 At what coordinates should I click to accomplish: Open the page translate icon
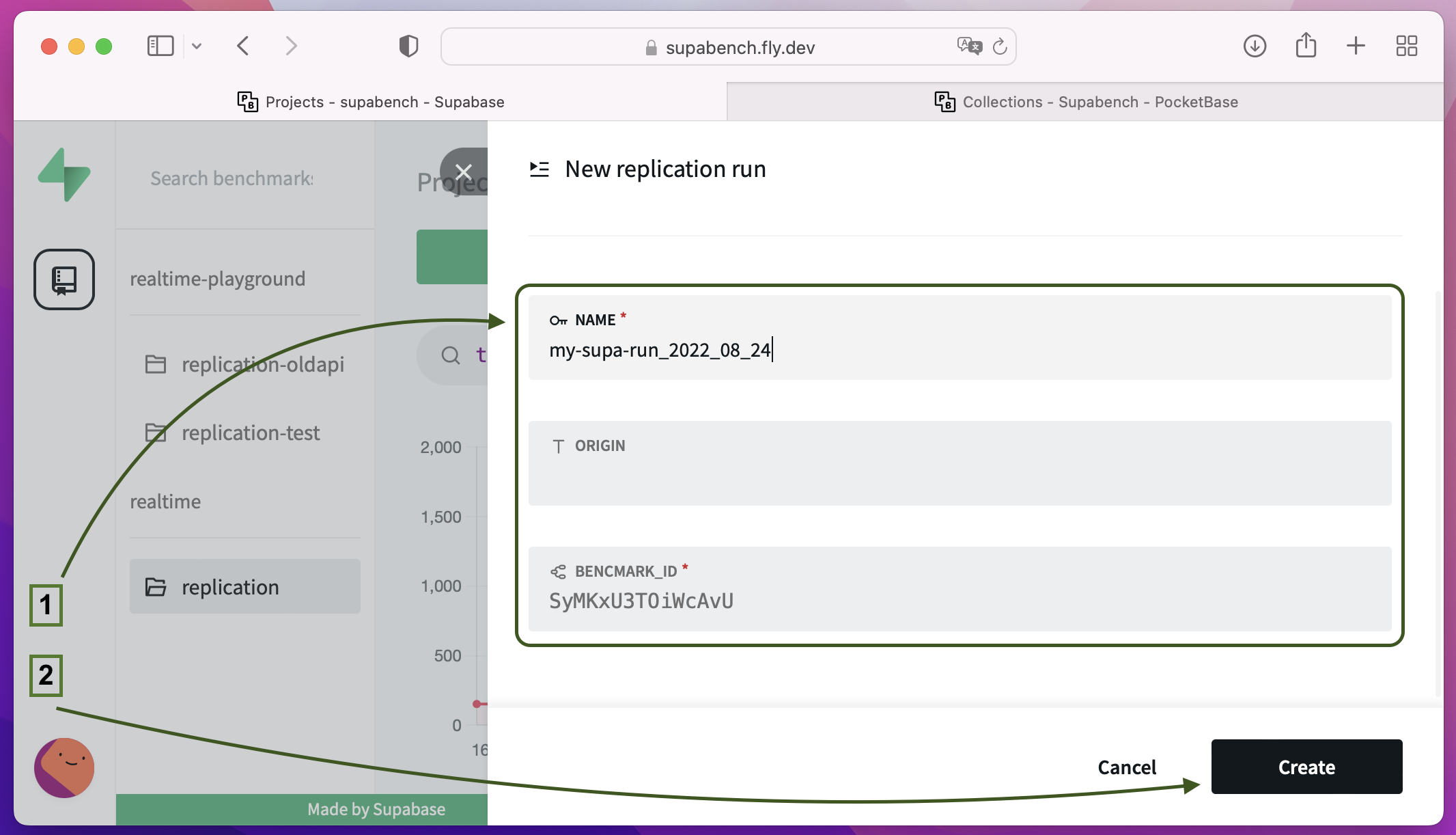point(969,46)
